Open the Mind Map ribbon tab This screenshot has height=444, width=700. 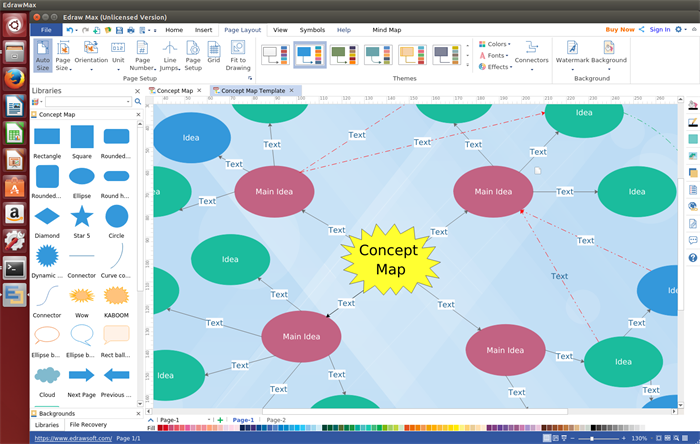point(386,30)
